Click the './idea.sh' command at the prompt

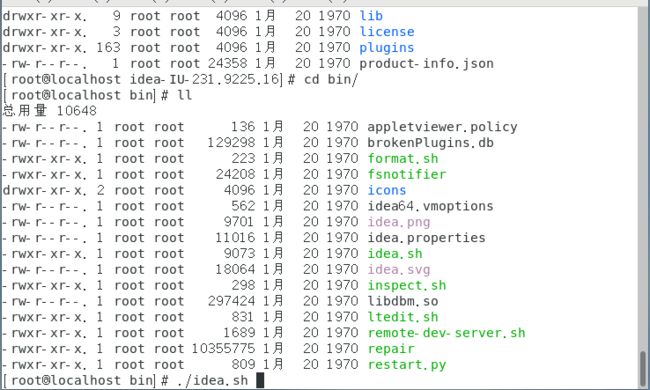(x=212, y=380)
